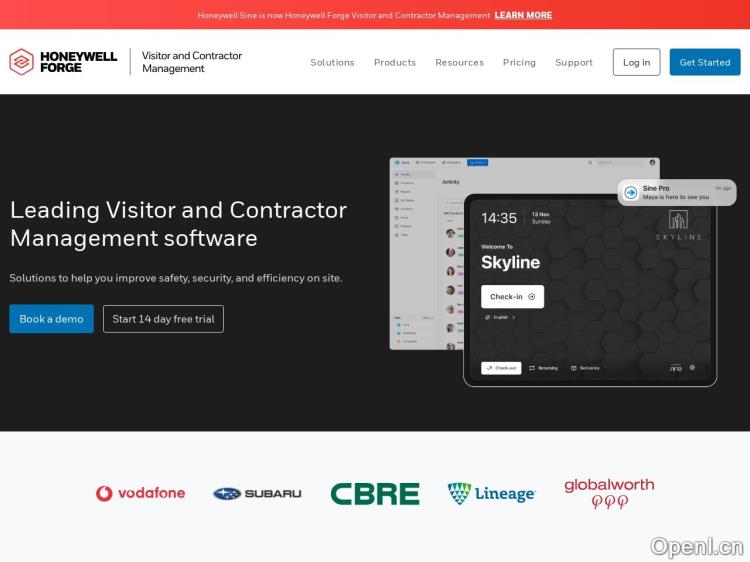Expand the Resources navigation menu

pos(459,62)
